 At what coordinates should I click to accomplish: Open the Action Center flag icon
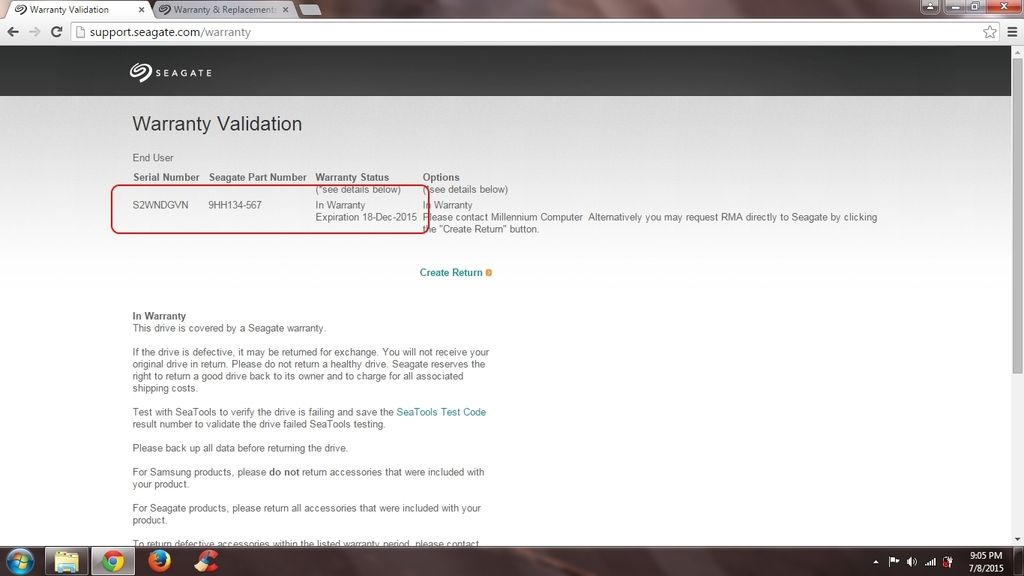pos(893,562)
